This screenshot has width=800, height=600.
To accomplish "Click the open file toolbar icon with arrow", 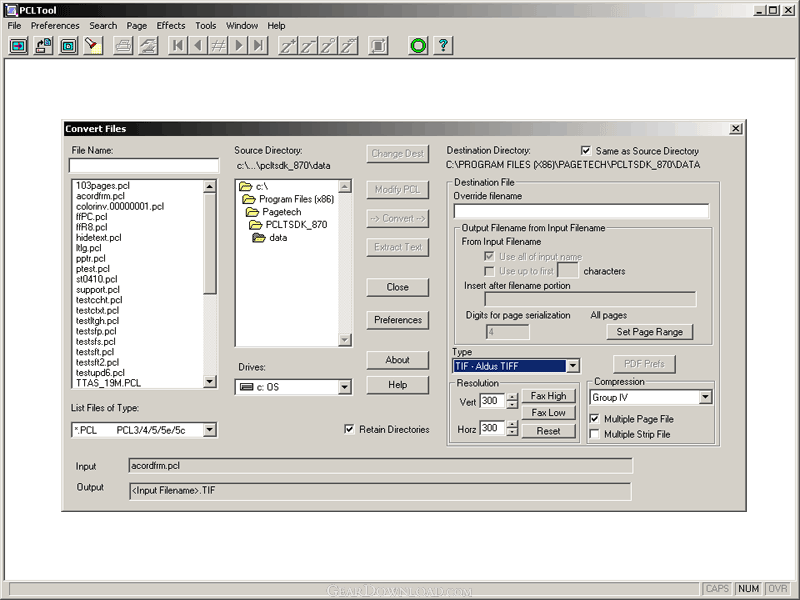I will point(18,46).
